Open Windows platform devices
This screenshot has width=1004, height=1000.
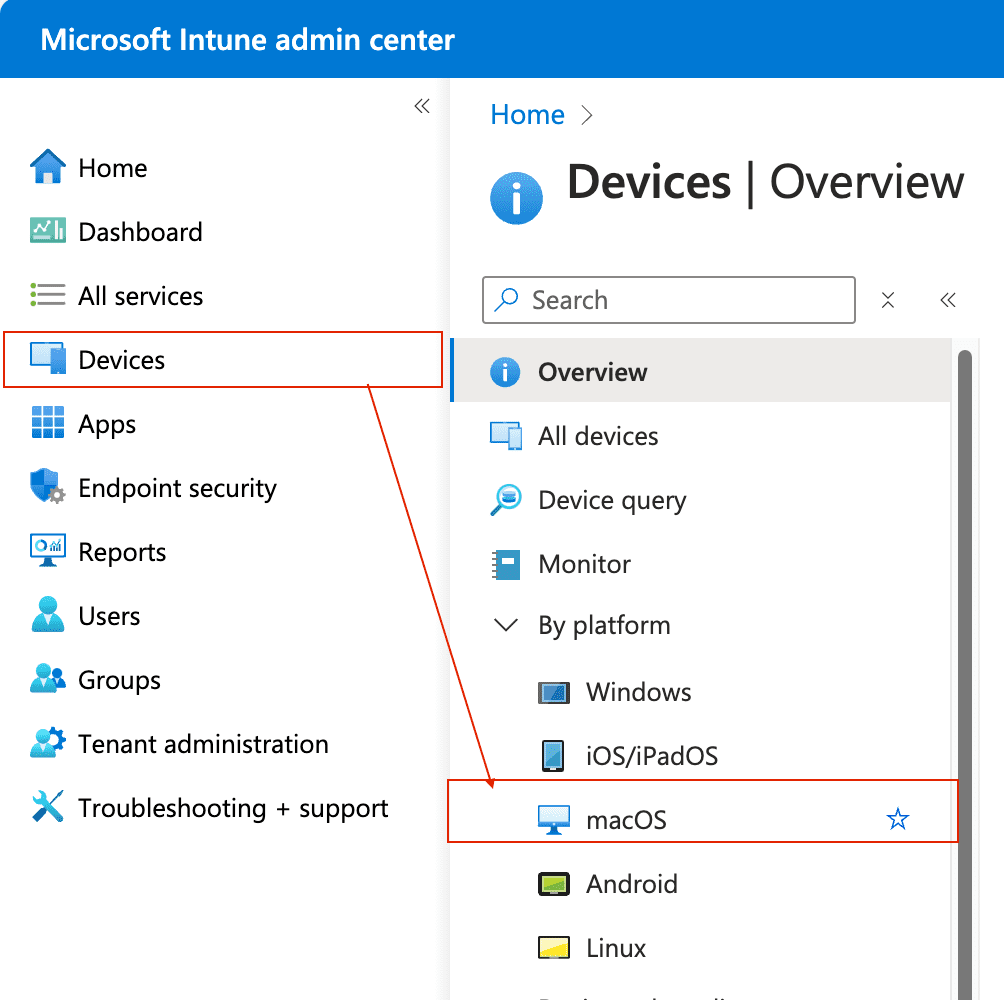pos(638,692)
